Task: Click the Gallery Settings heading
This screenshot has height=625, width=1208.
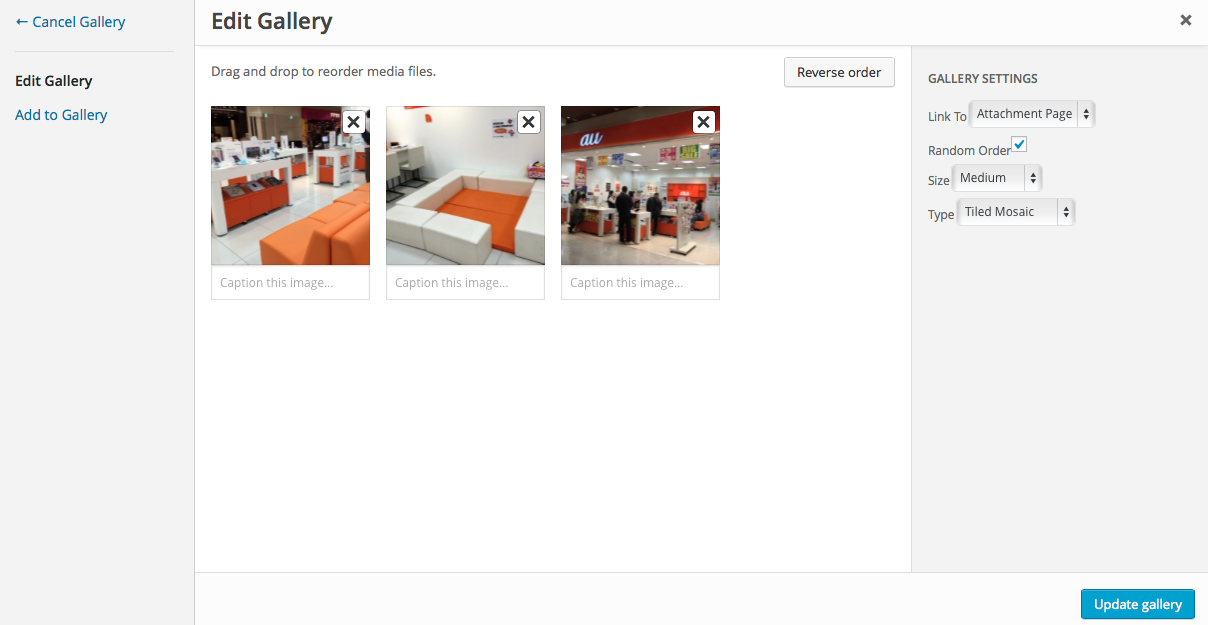Action: coord(983,78)
